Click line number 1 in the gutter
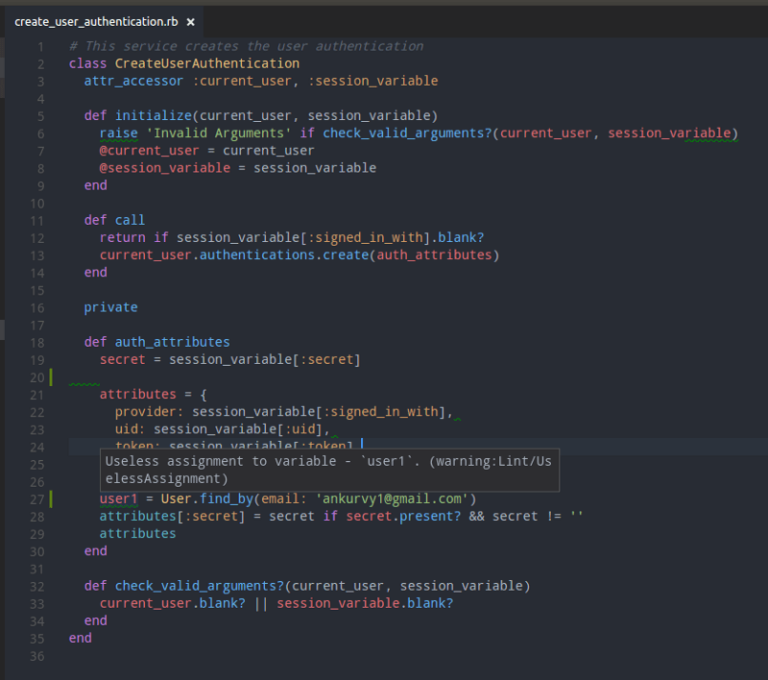 (x=39, y=46)
